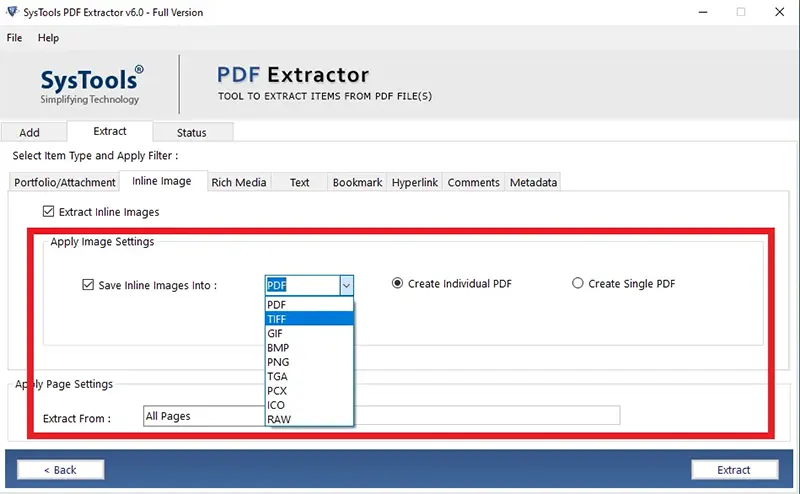800x494 pixels.
Task: Open the Text filter tab
Action: click(299, 182)
